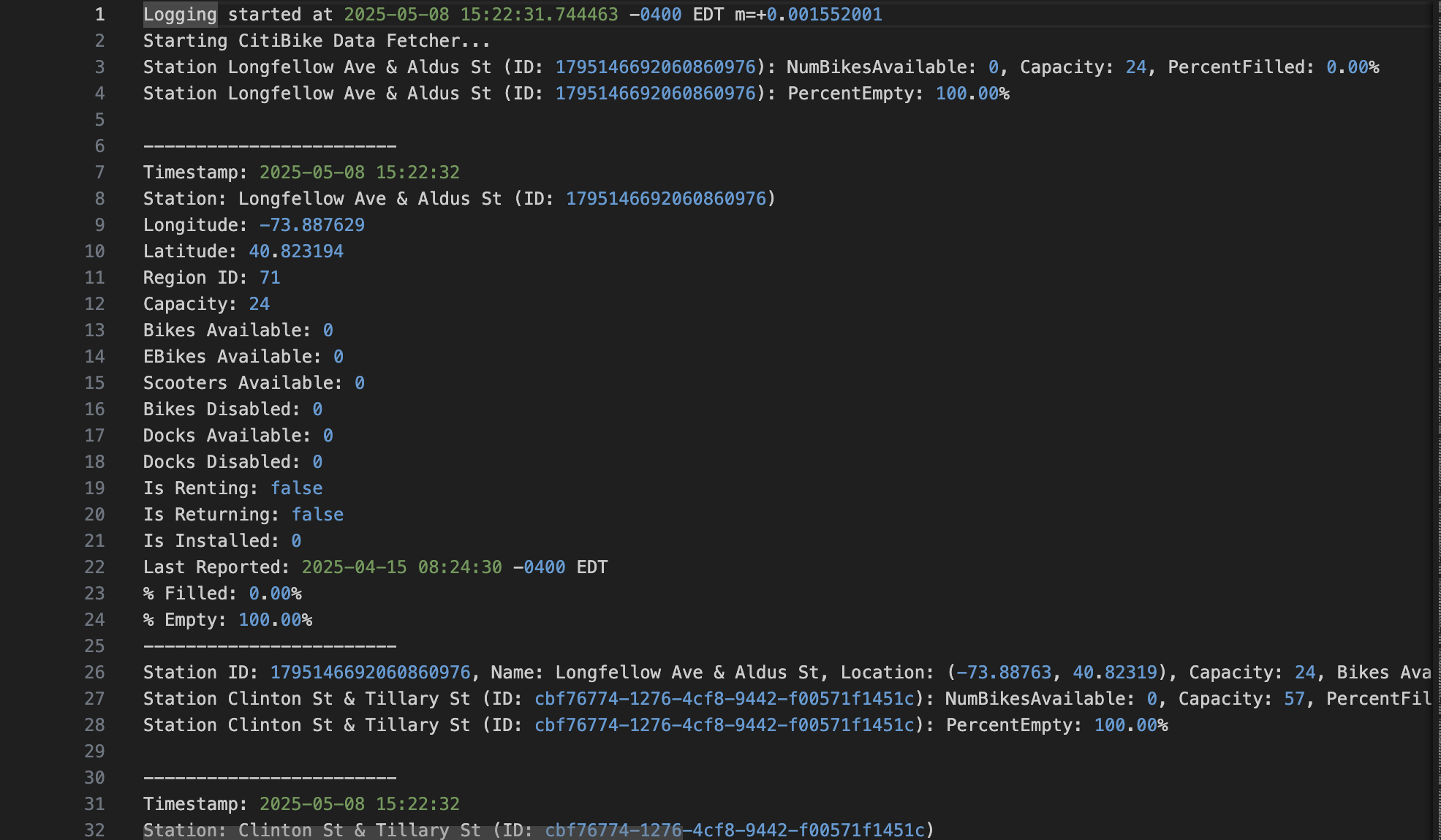Click the timestamp value on line 31
This screenshot has width=1441, height=840.
[x=359, y=804]
